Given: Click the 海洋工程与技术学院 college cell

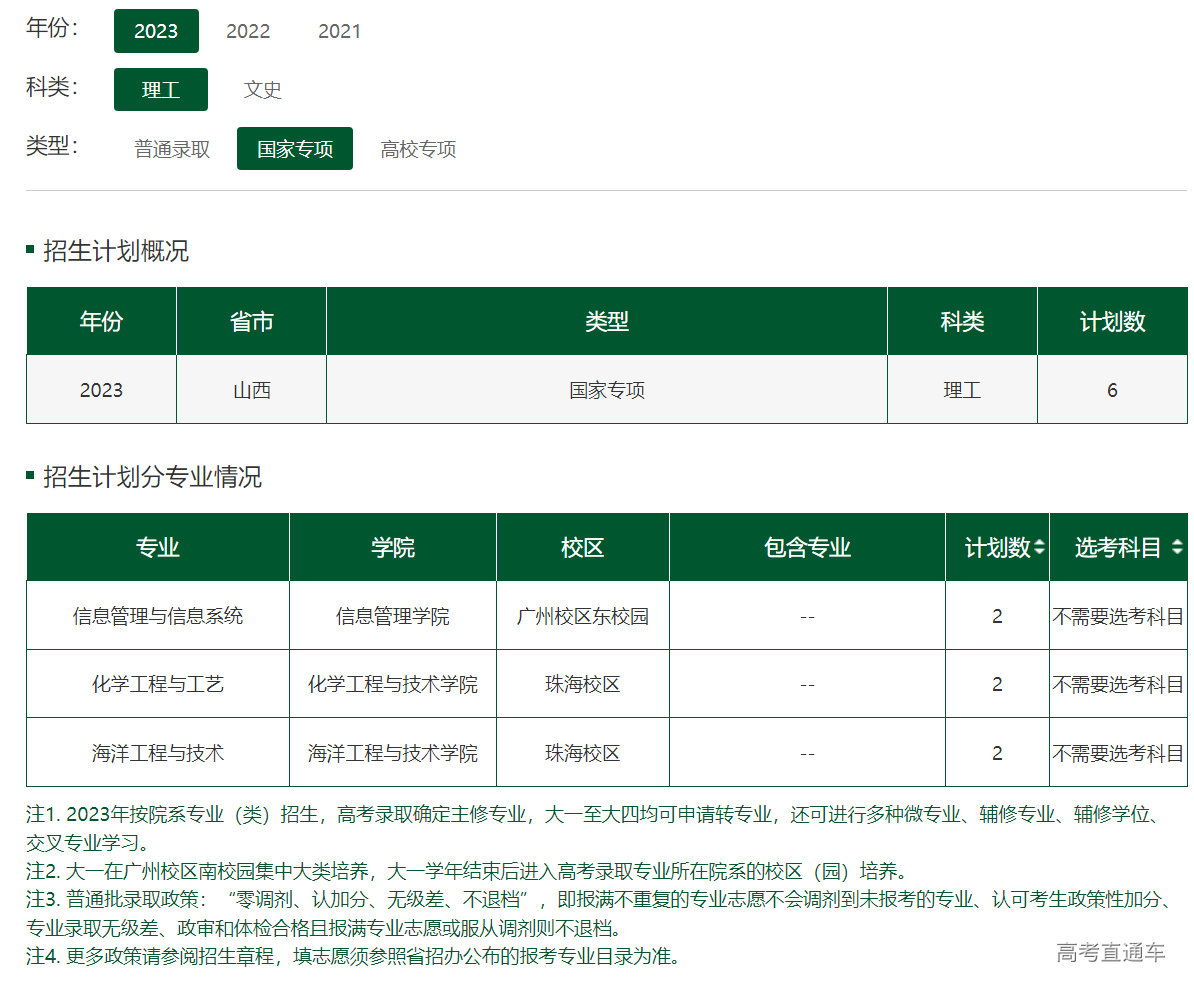Looking at the screenshot, I should (x=393, y=753).
